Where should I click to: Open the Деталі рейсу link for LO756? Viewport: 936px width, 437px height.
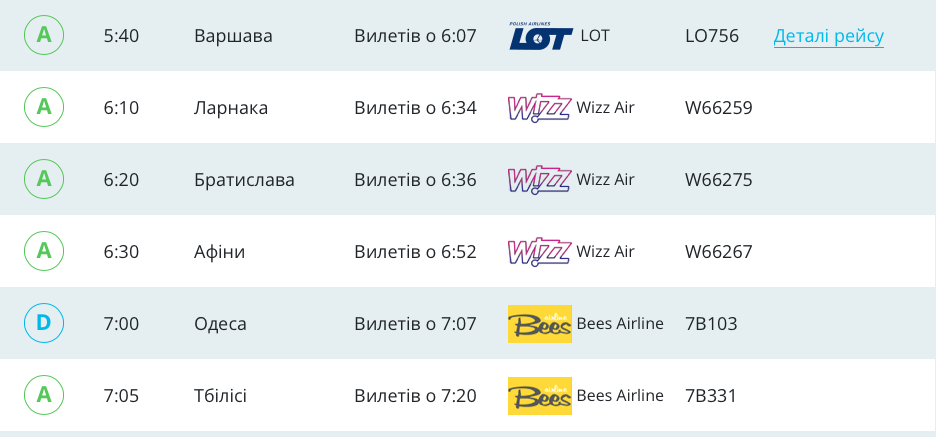[828, 36]
